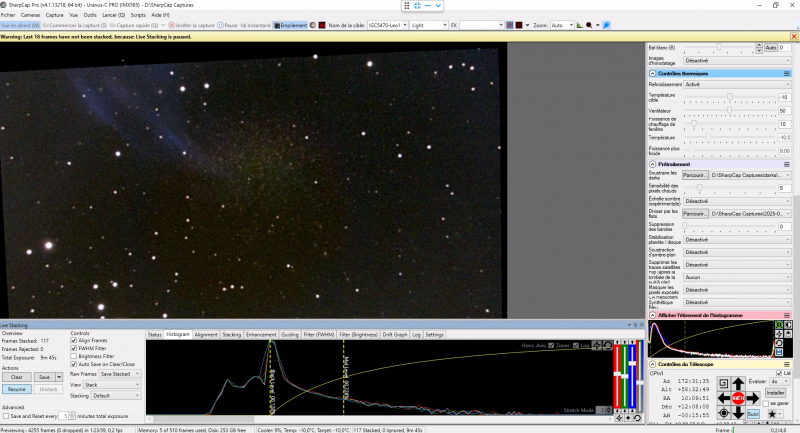The image size is (800, 433).
Task: Open the Live Stacking (Empilement) tool
Action: point(290,25)
